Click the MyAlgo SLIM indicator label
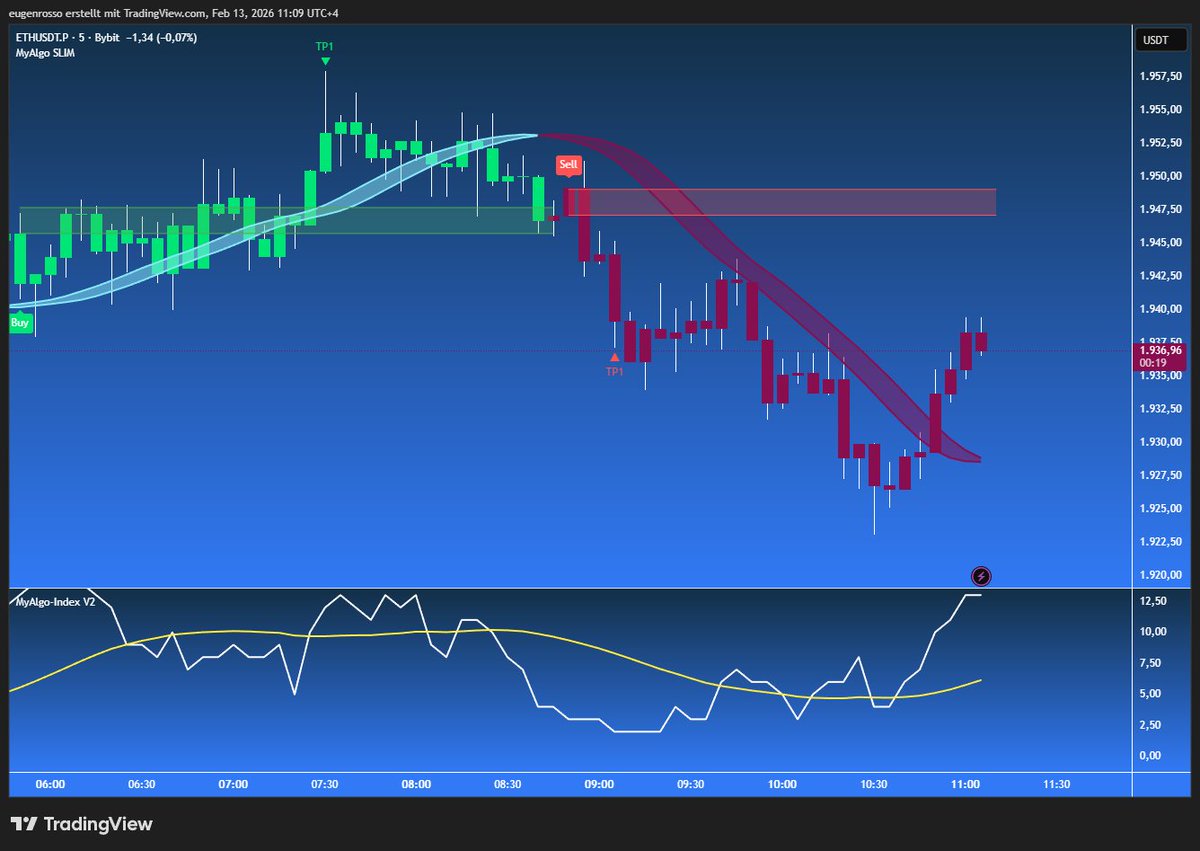This screenshot has height=851, width=1200. (45, 53)
